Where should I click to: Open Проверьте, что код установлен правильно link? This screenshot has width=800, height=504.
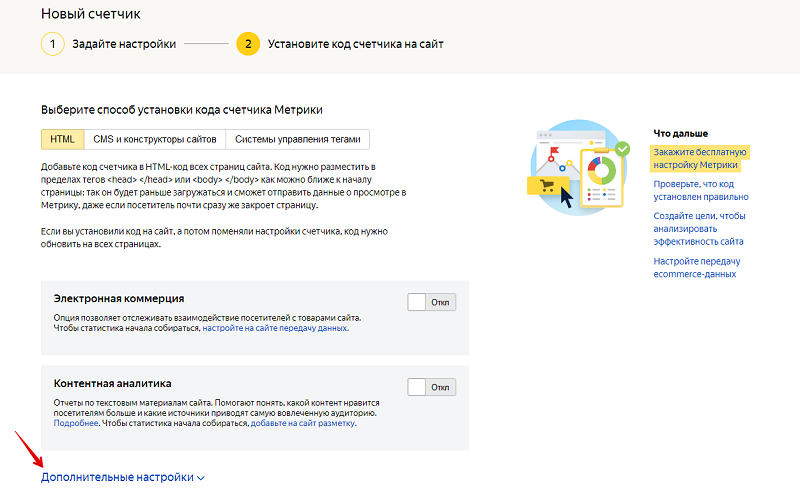(x=701, y=190)
